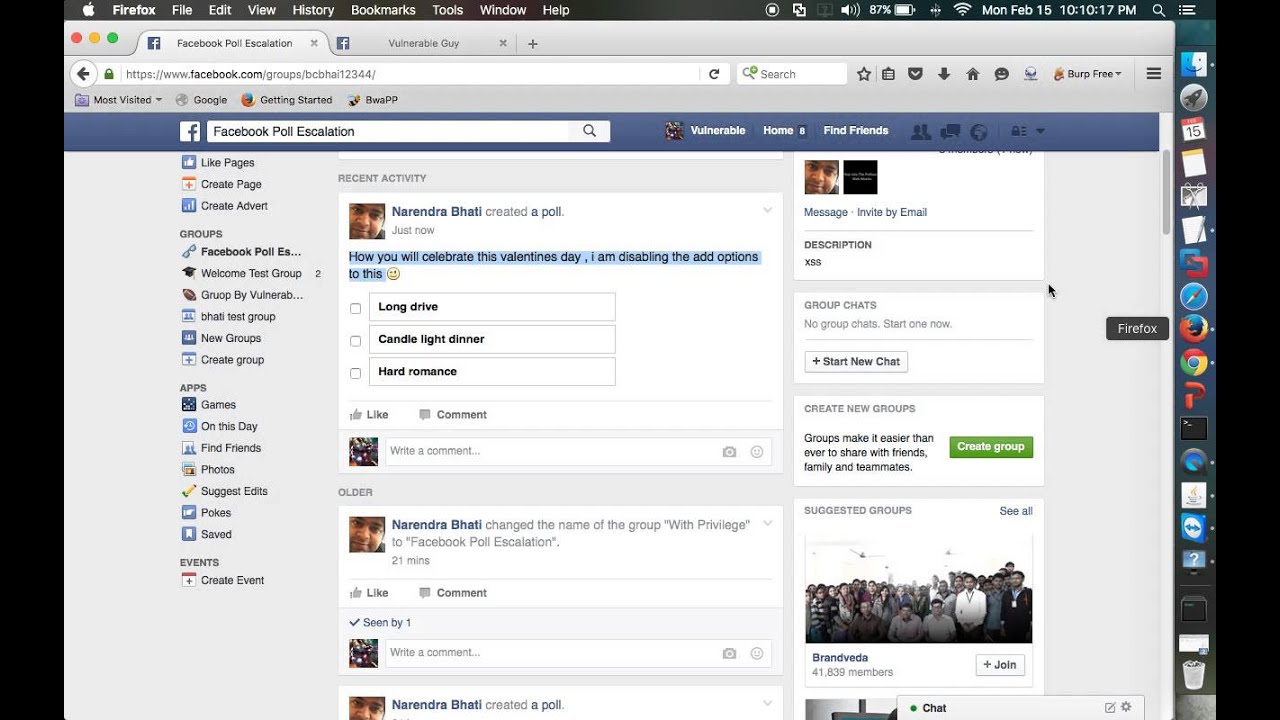Click Write a comment field under poll

coord(550,451)
